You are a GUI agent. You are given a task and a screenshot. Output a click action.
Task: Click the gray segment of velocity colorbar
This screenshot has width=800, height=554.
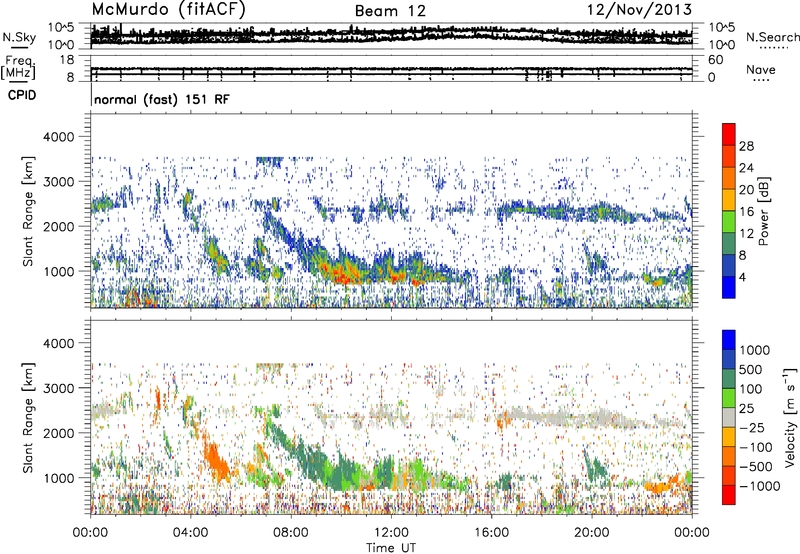[x=729, y=417]
